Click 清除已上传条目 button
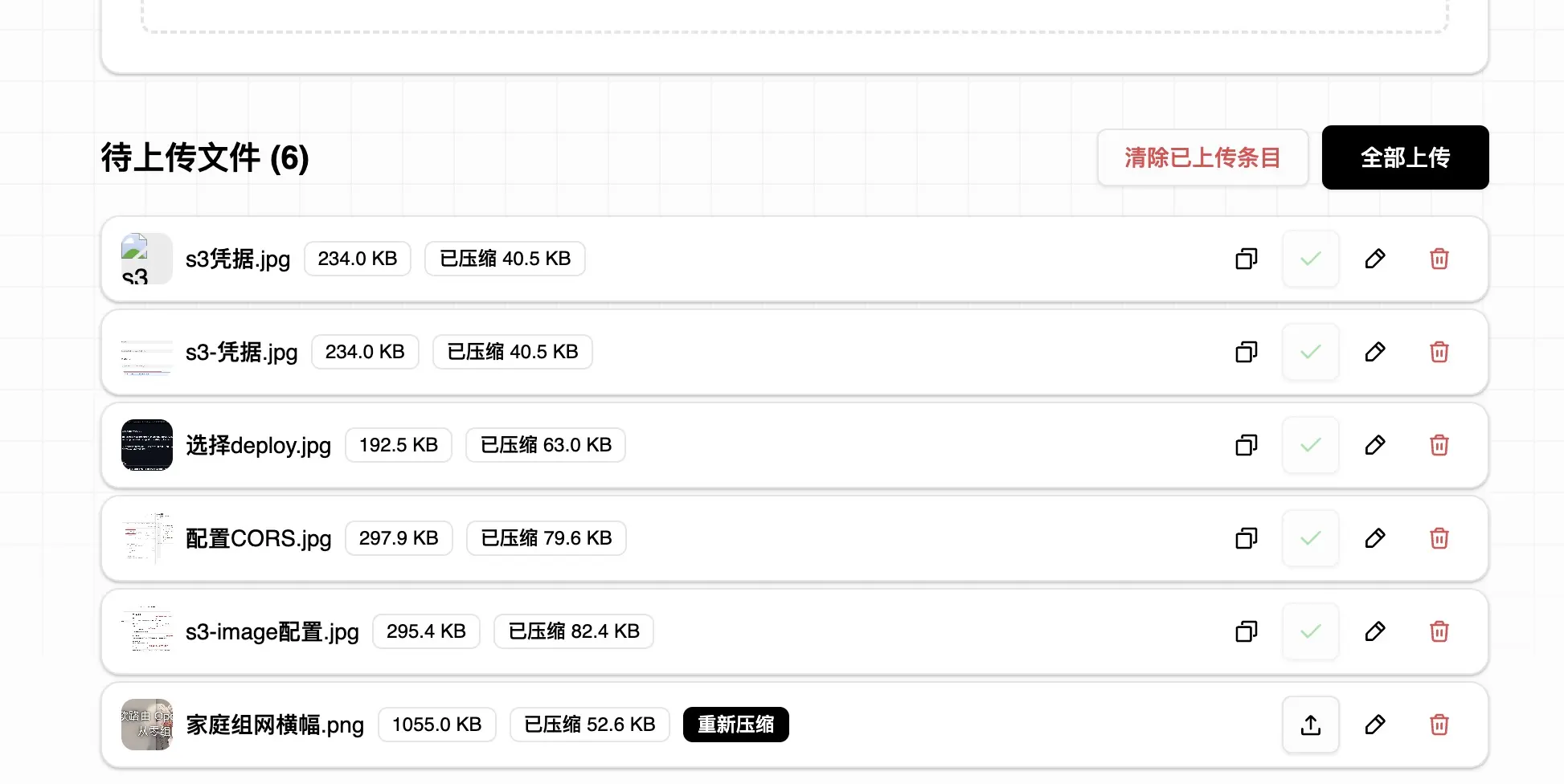This screenshot has width=1564, height=784. (x=1203, y=157)
